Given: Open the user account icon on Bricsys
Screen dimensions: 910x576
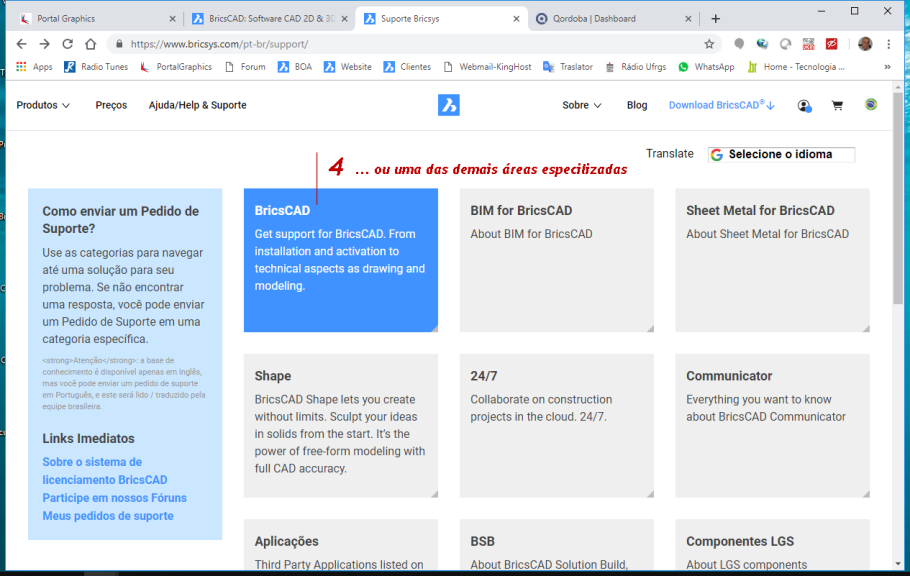Looking at the screenshot, I should (804, 106).
